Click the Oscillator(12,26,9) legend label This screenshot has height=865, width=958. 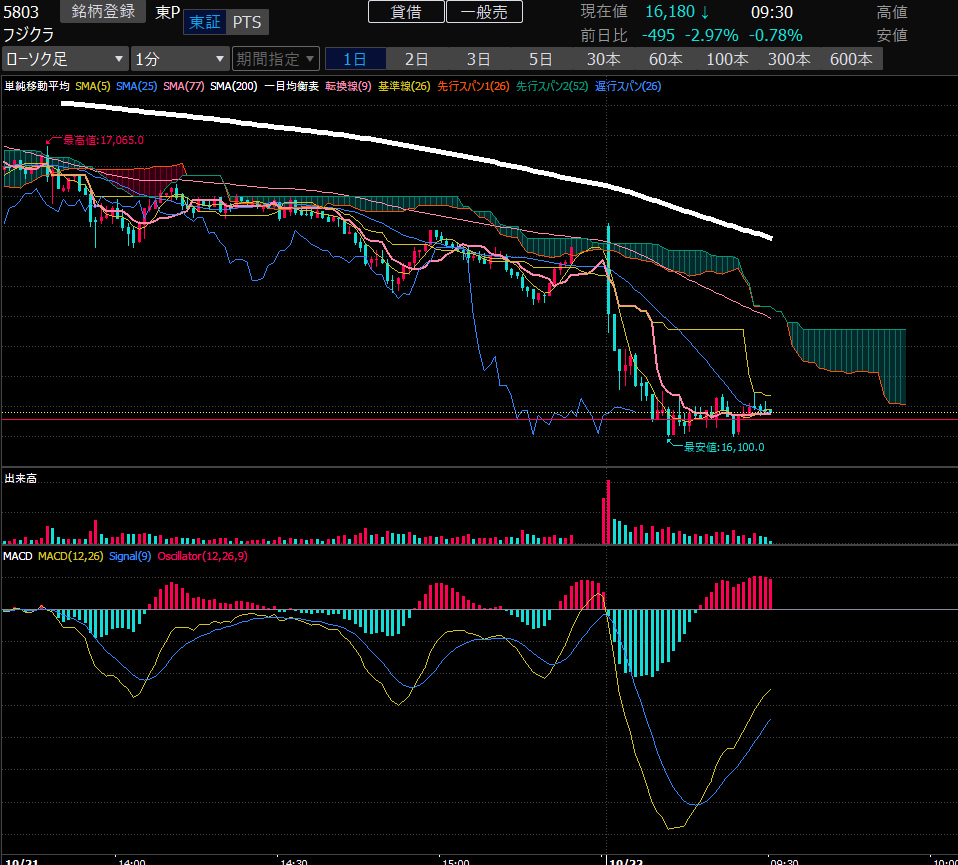(201, 555)
